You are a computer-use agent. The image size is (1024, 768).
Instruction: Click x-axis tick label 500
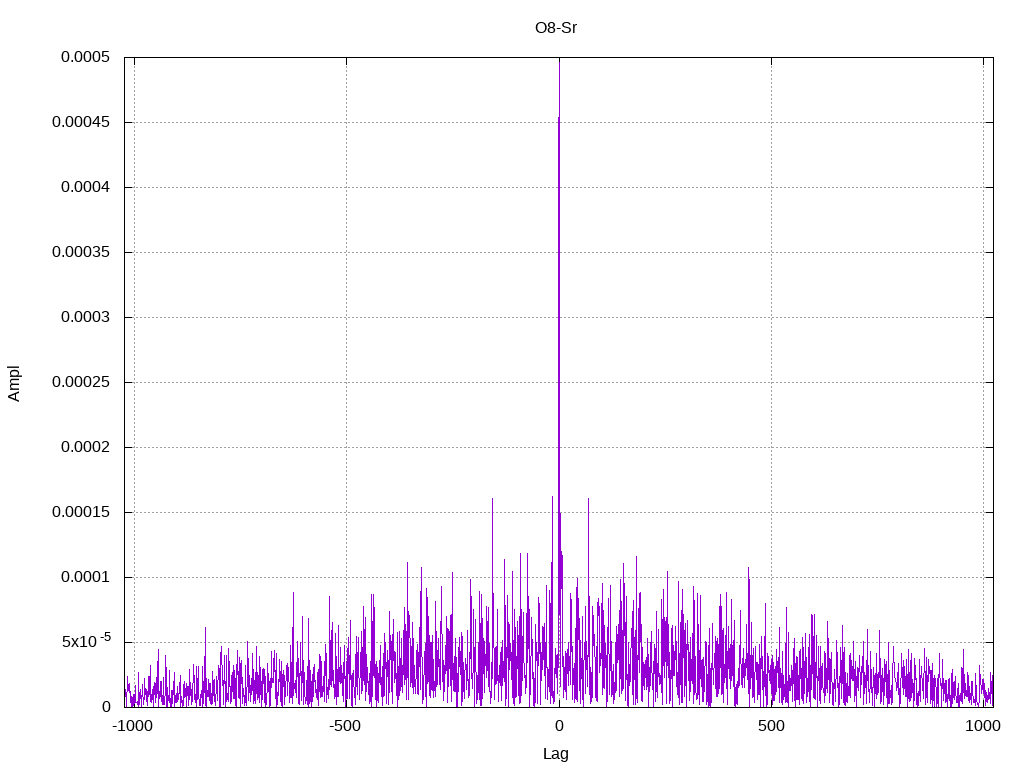(x=771, y=726)
